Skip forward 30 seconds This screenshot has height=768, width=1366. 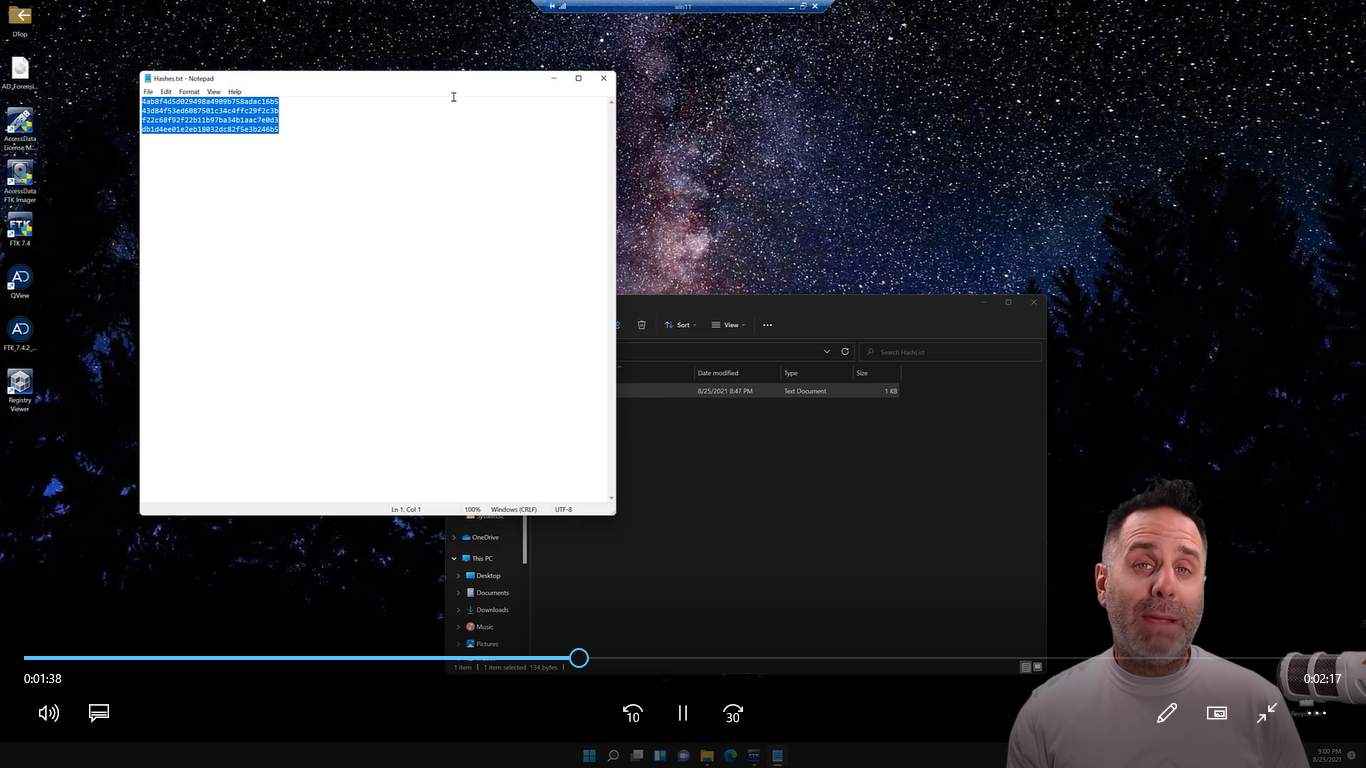tap(733, 713)
